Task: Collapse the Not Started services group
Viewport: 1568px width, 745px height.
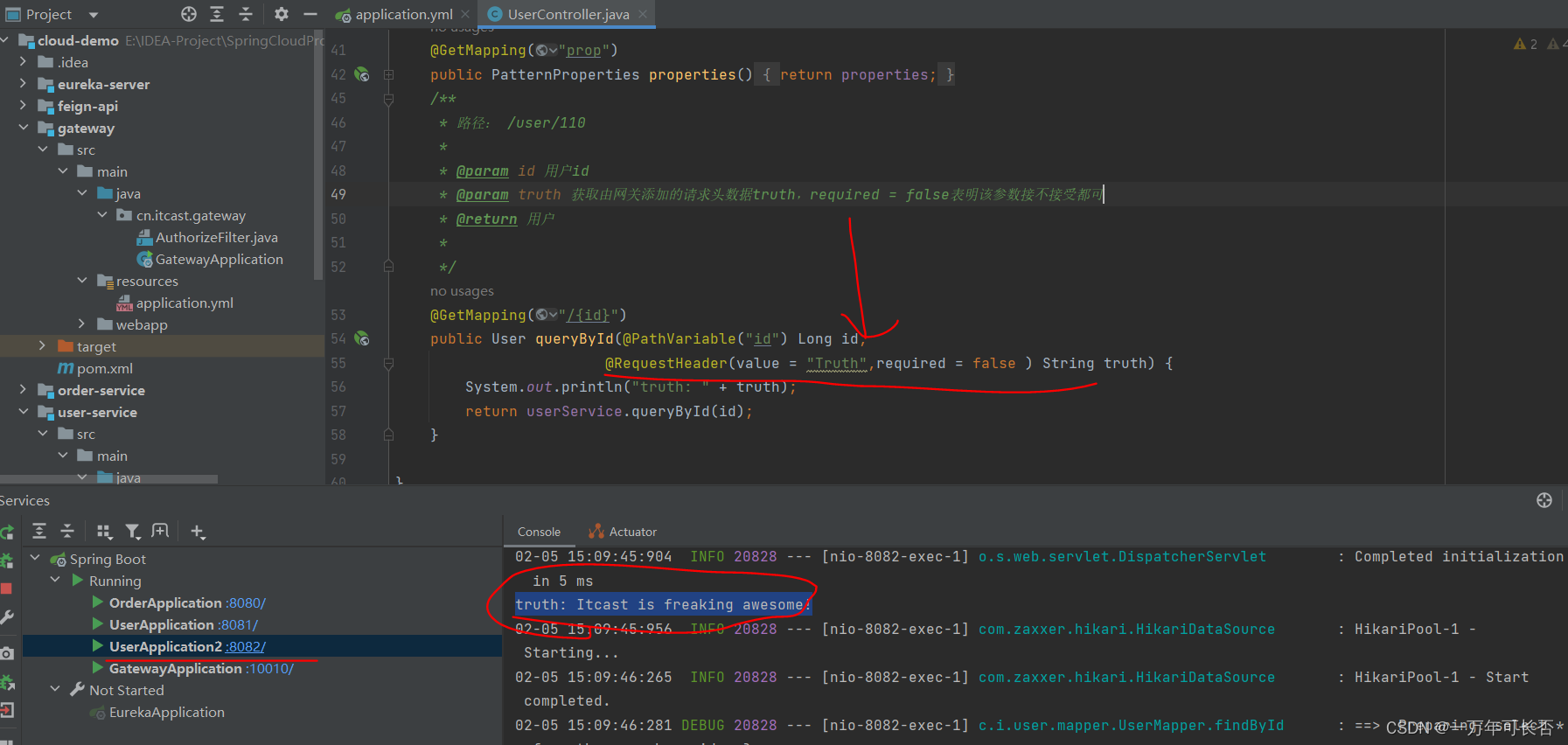Action: [x=55, y=689]
